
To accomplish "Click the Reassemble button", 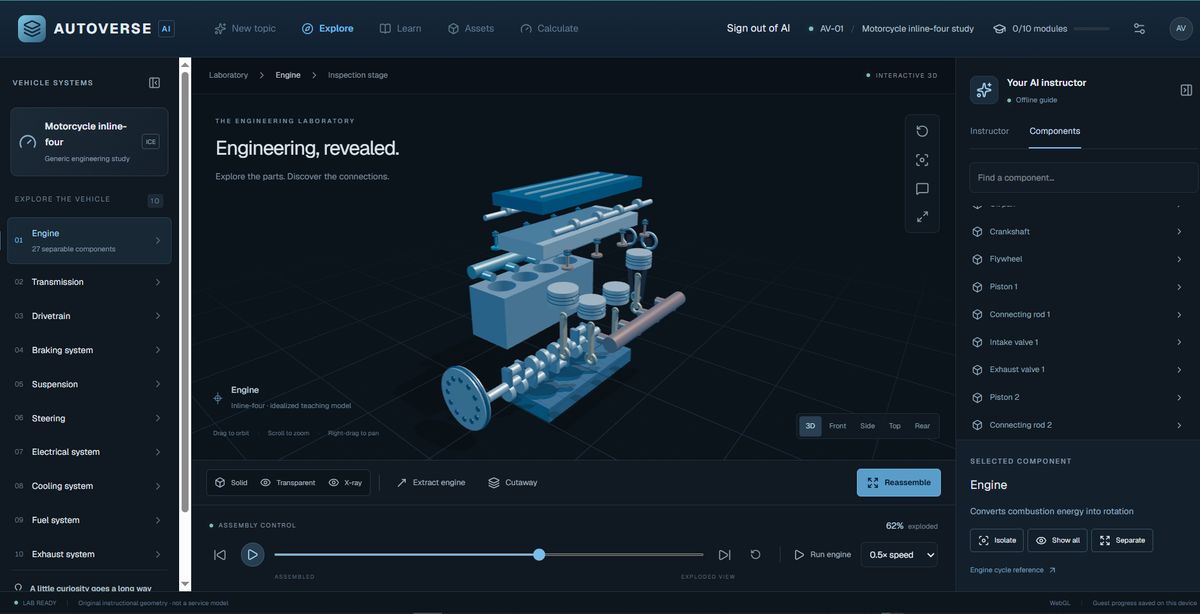I will point(899,482).
